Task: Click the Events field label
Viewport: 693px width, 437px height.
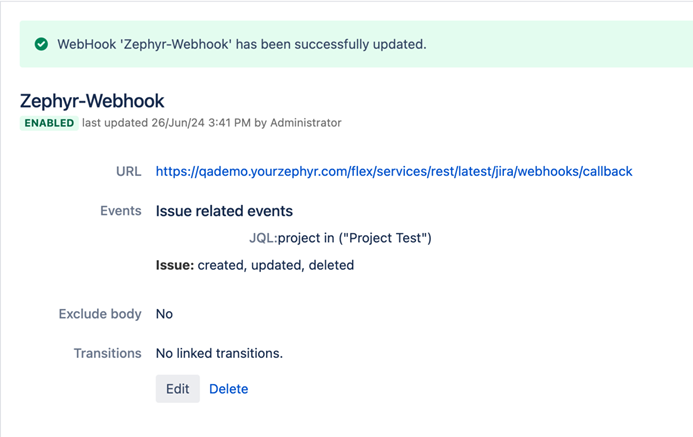Action: tap(121, 211)
